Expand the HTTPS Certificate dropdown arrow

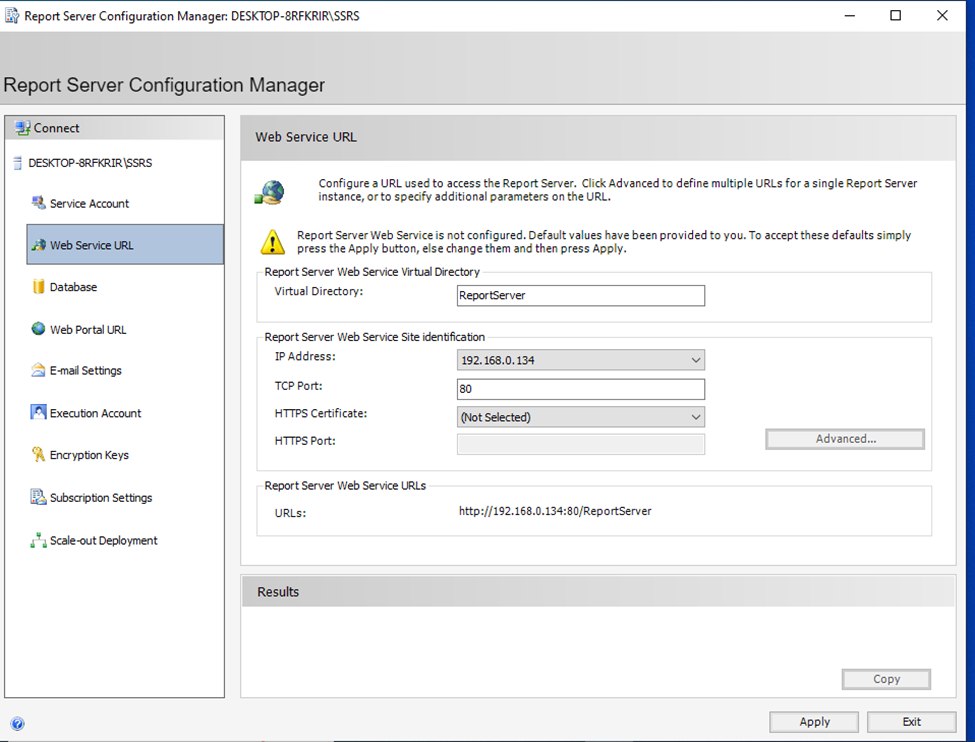[x=696, y=417]
